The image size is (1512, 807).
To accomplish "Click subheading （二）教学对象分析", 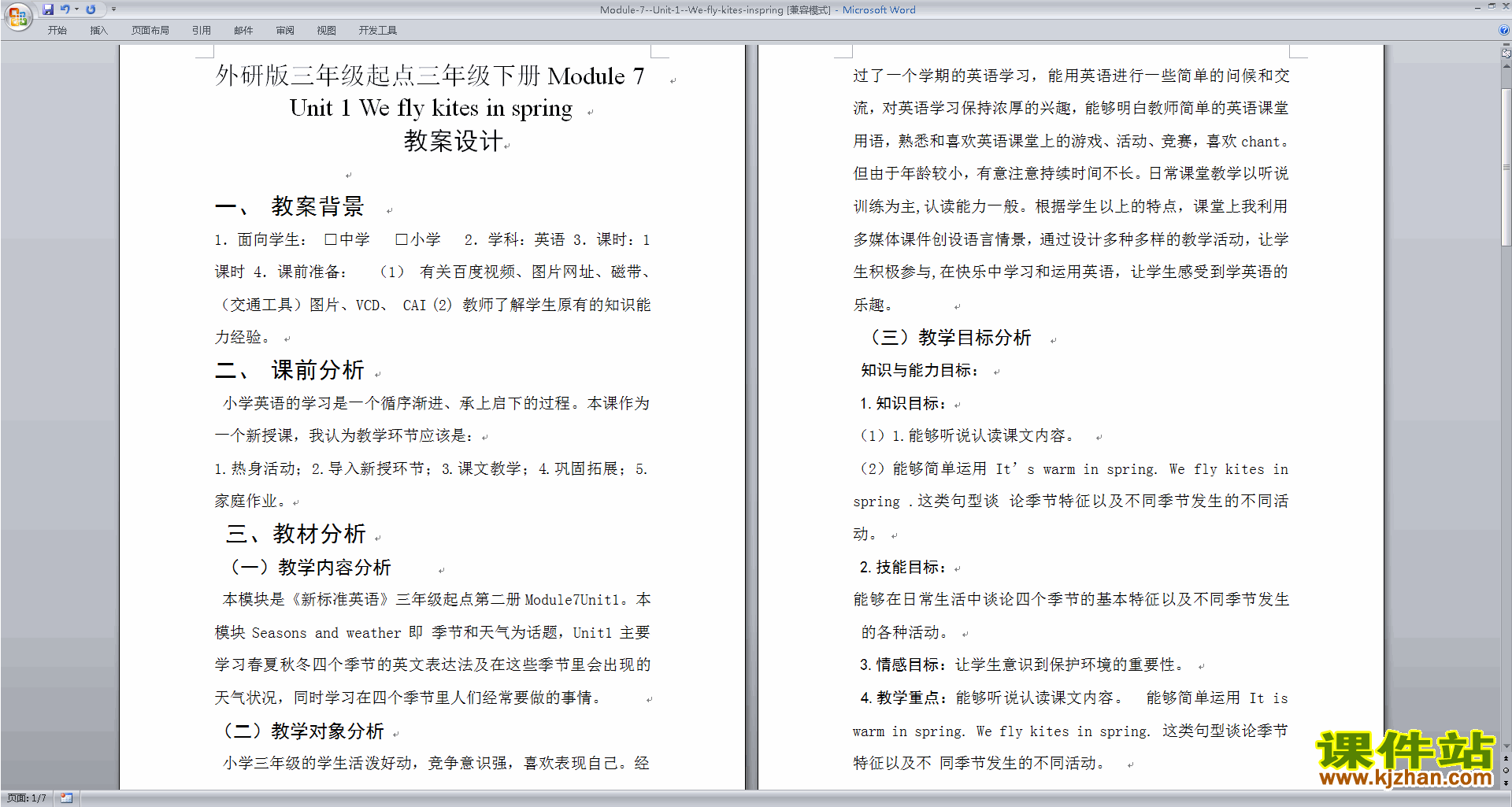I will [302, 731].
